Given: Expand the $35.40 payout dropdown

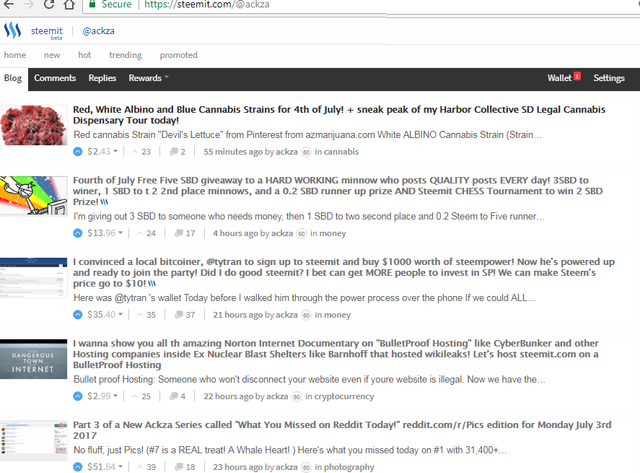Looking at the screenshot, I should tap(105, 315).
